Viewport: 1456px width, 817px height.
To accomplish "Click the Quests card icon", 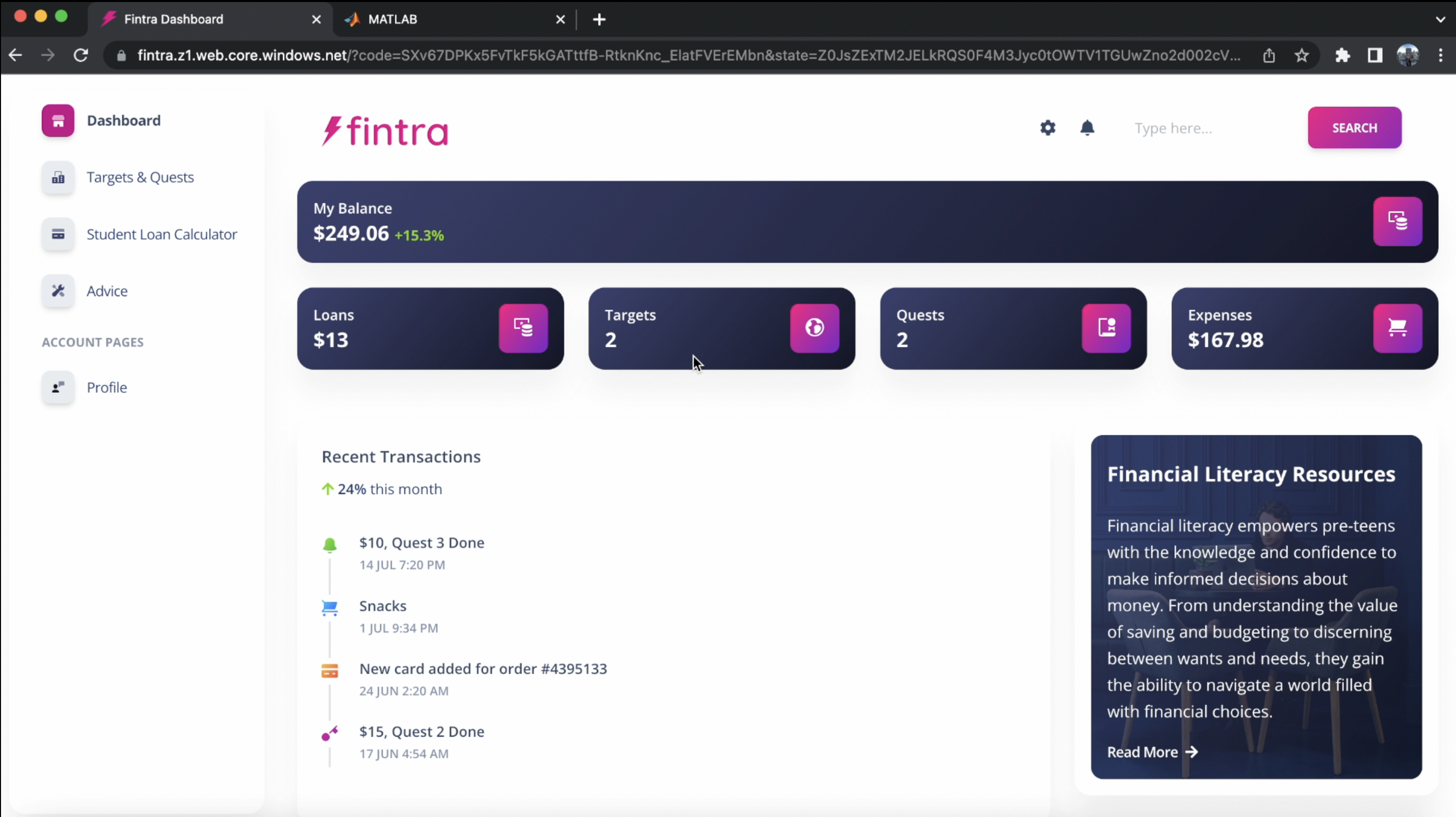I will pos(1106,328).
